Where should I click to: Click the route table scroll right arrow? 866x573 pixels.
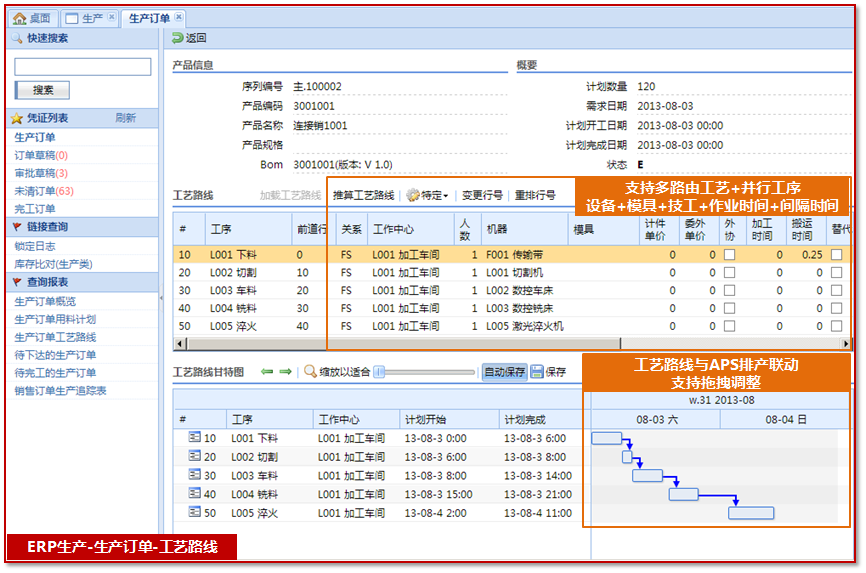click(x=846, y=344)
